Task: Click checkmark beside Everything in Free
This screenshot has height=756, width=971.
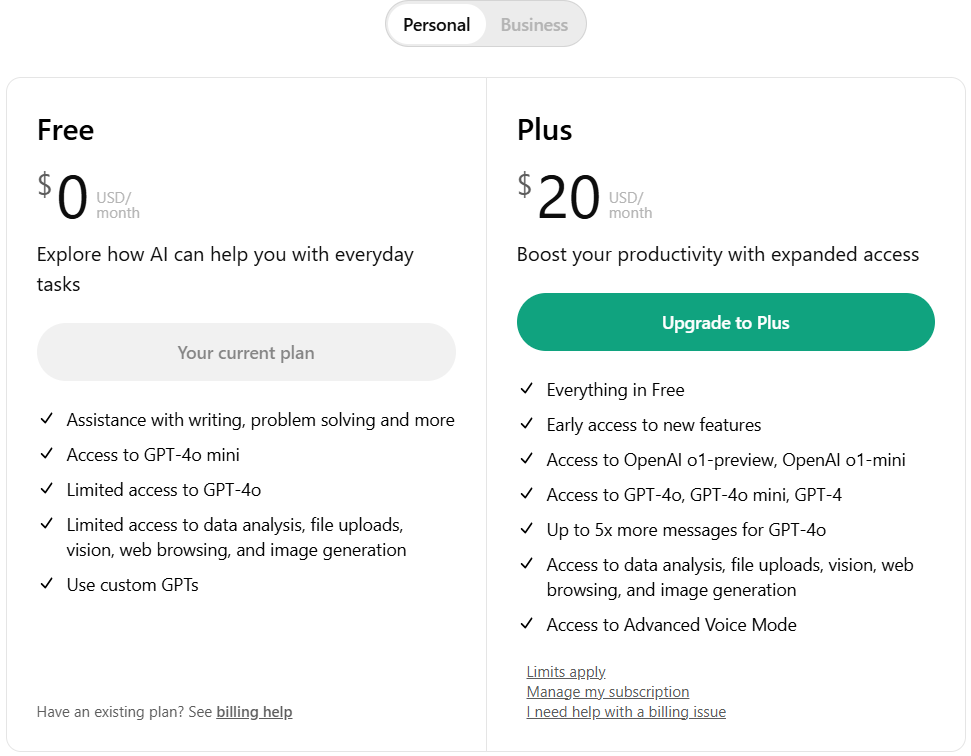Action: (526, 389)
